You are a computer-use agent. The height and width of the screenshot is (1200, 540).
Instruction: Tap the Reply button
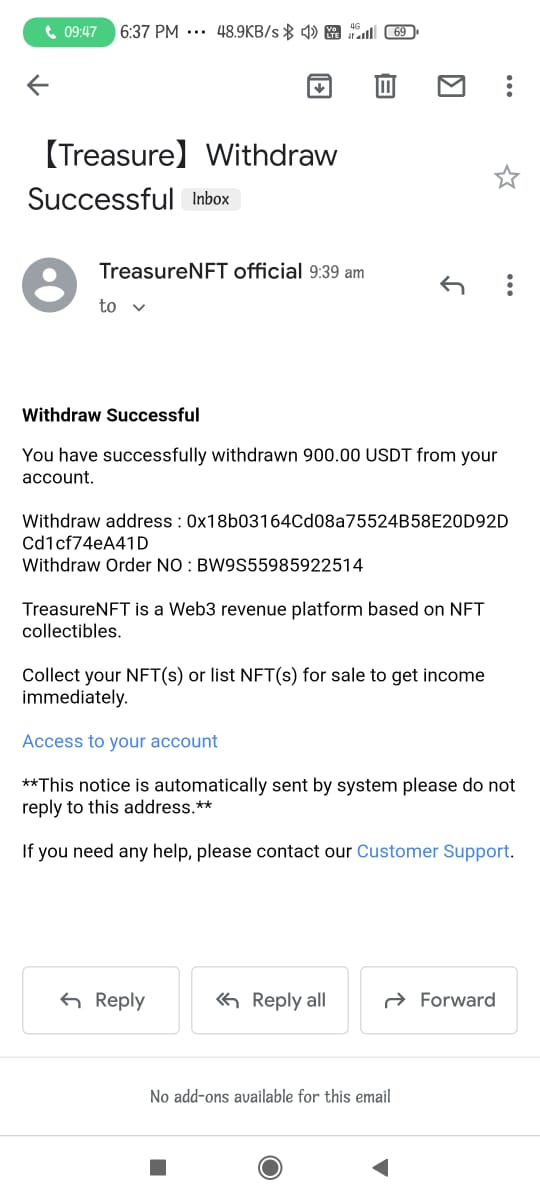click(101, 1000)
